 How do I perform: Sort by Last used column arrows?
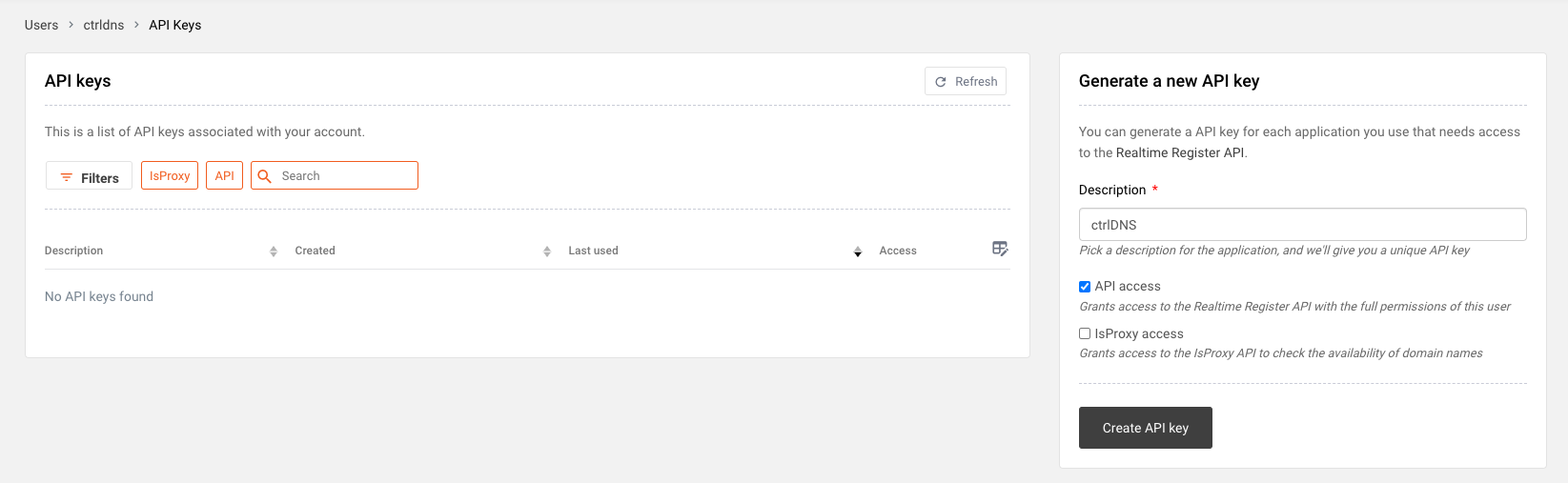point(858,252)
